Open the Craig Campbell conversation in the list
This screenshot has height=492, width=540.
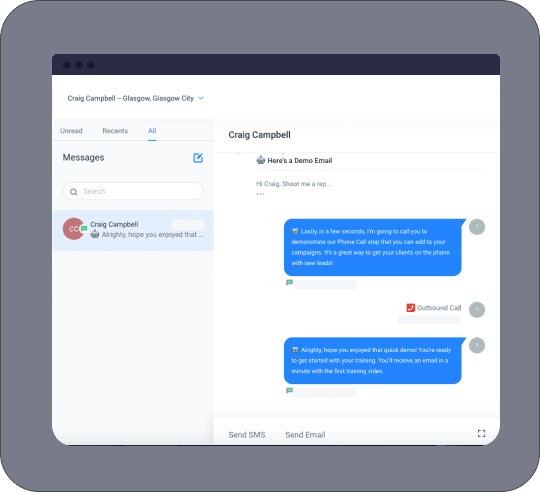click(x=133, y=230)
